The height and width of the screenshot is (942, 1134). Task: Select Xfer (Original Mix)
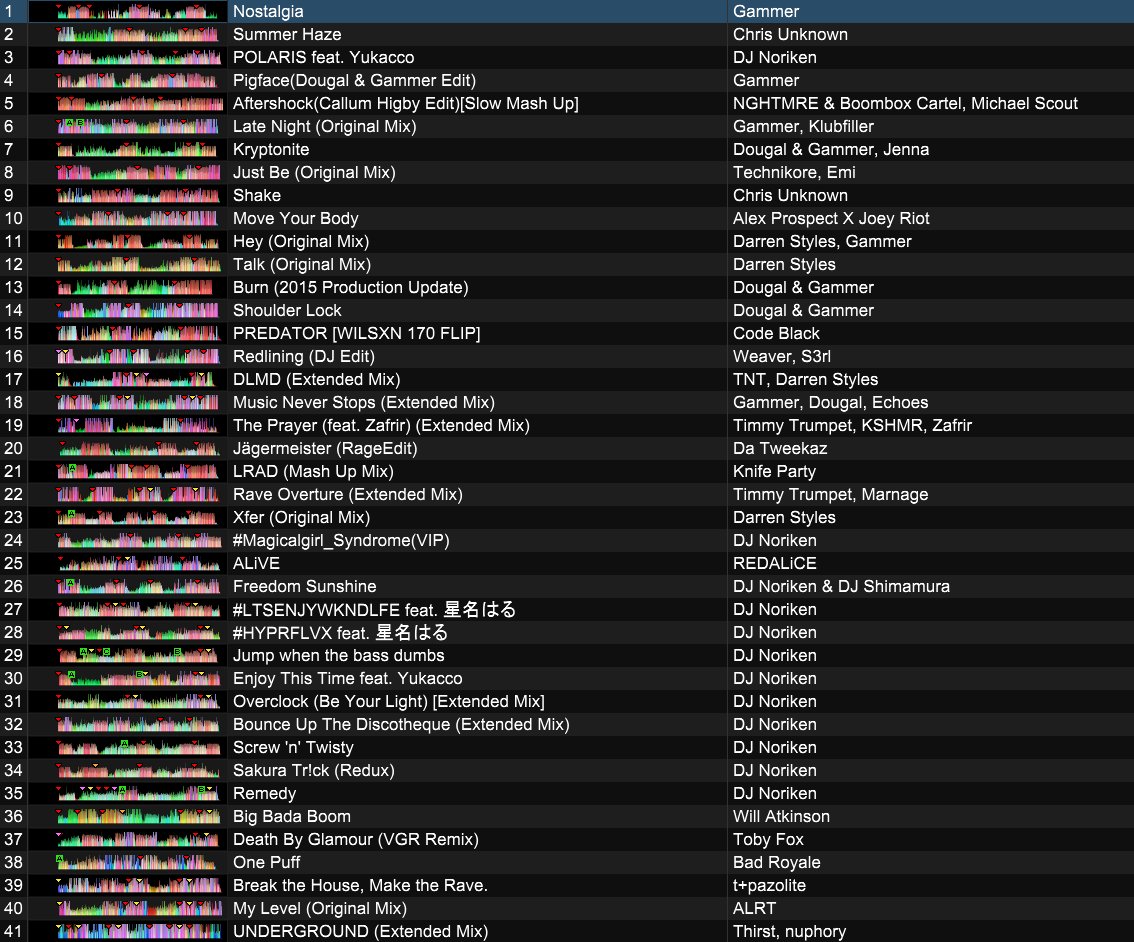point(302,518)
